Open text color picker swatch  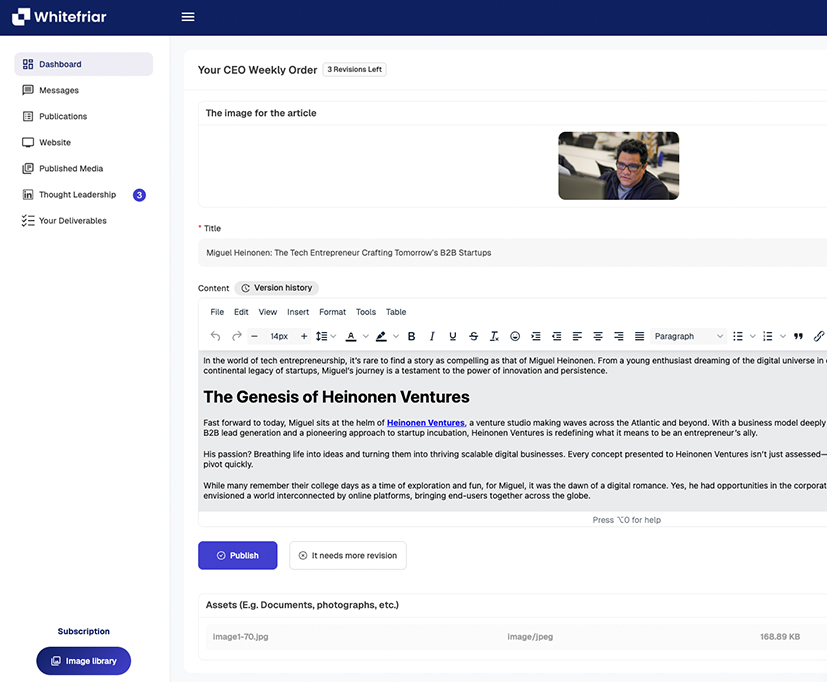(350, 337)
